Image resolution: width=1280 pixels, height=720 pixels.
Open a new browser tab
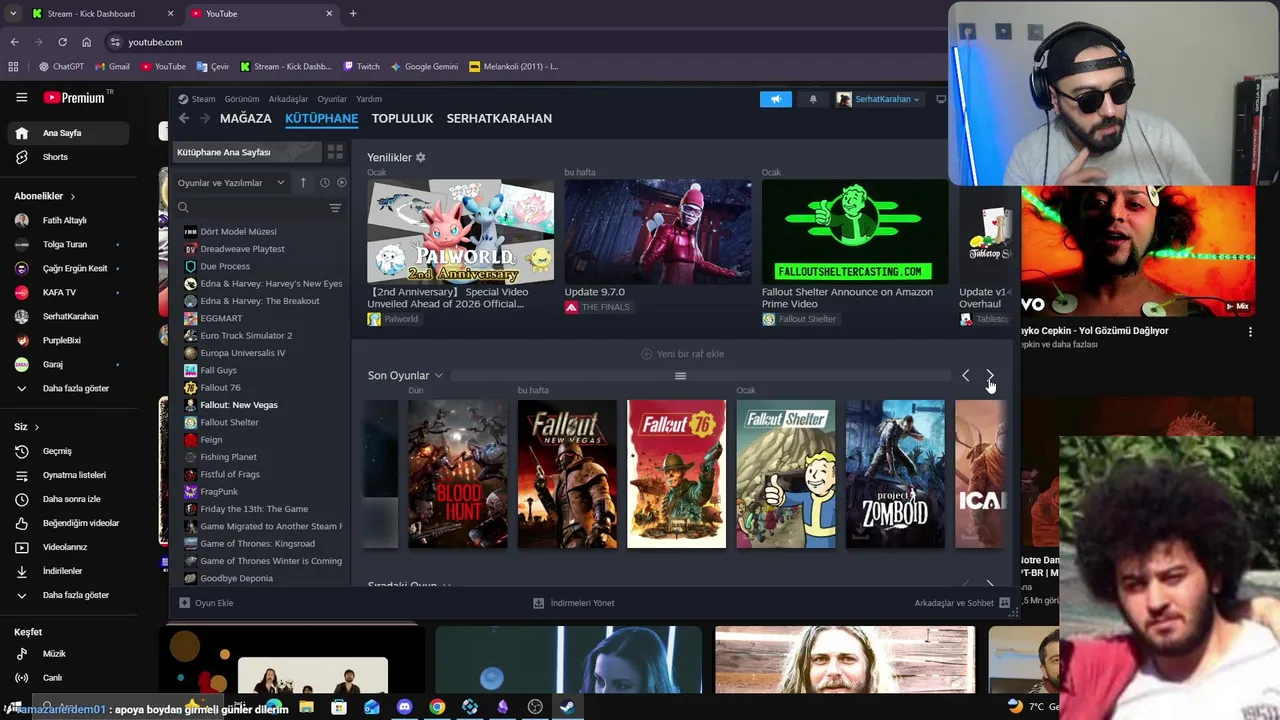[353, 14]
